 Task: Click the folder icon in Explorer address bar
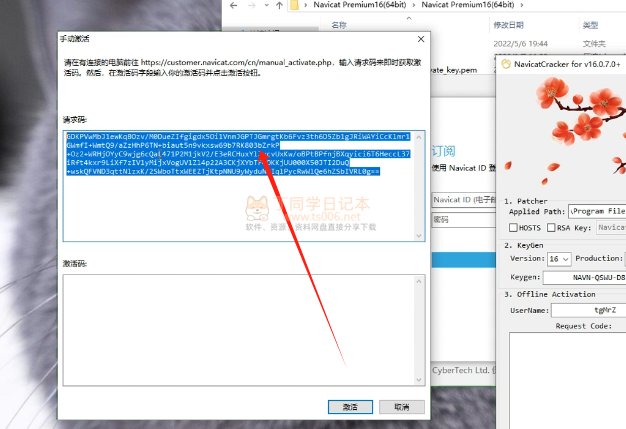(x=295, y=5)
